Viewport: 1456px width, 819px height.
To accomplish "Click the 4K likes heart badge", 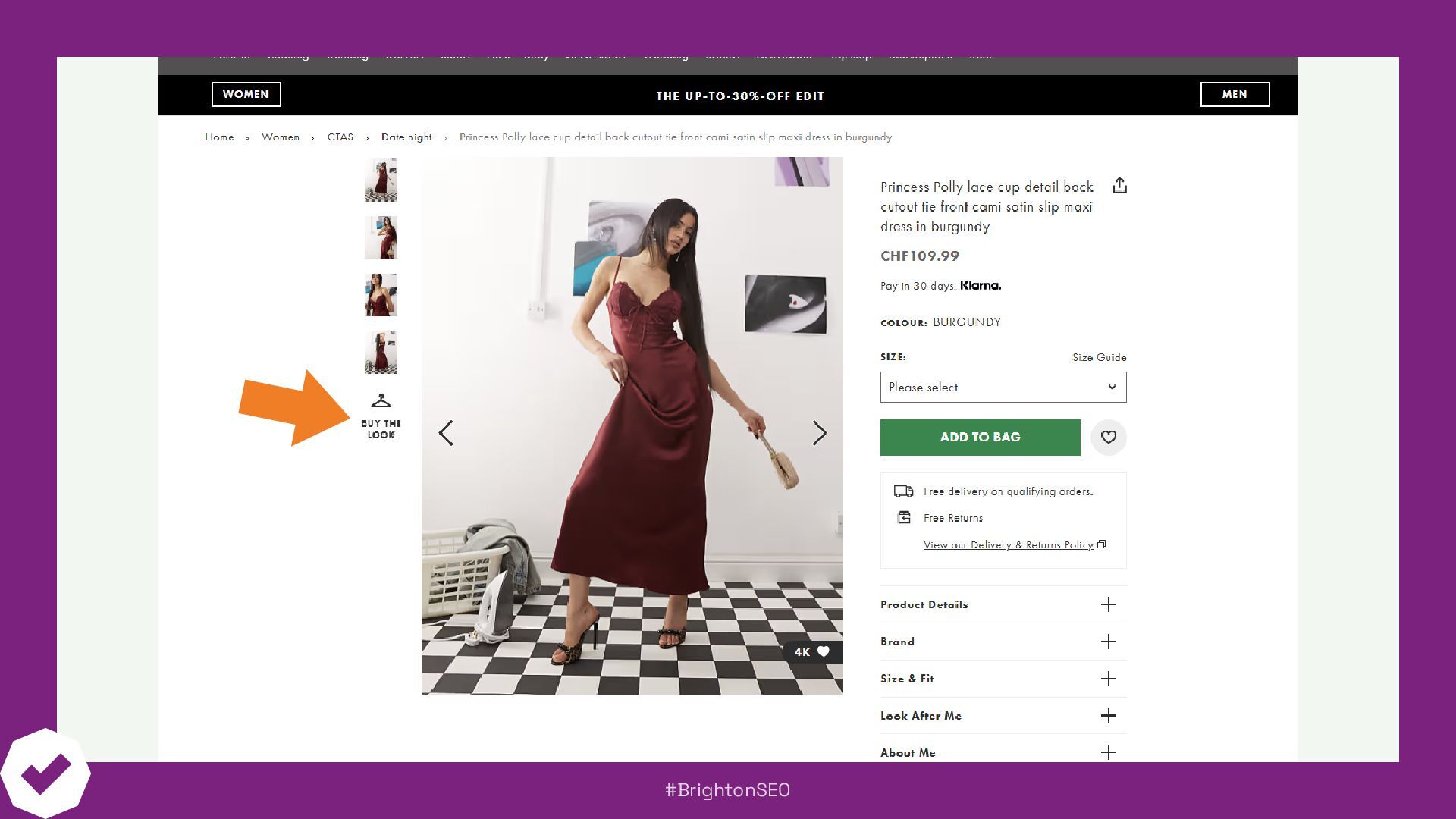I will (812, 651).
